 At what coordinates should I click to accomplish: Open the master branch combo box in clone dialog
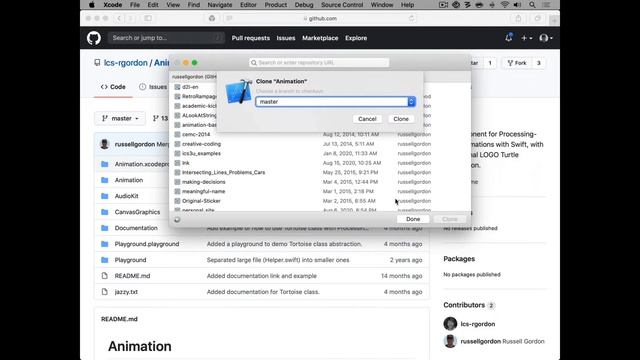(x=411, y=102)
